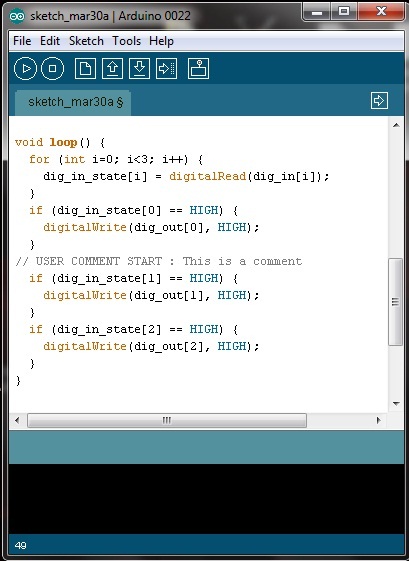Open the Edit menu
409x561 pixels.
(50, 41)
